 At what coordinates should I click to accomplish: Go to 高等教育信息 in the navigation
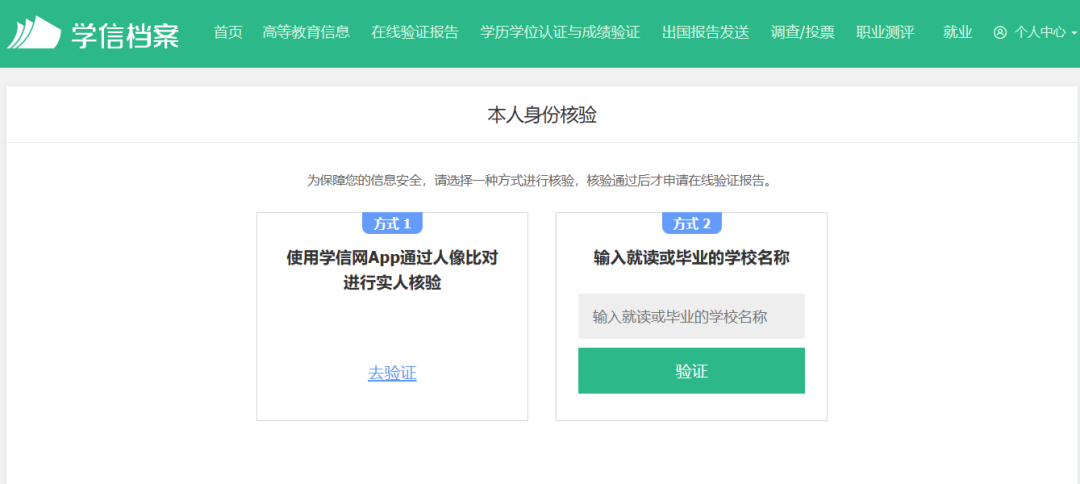306,32
